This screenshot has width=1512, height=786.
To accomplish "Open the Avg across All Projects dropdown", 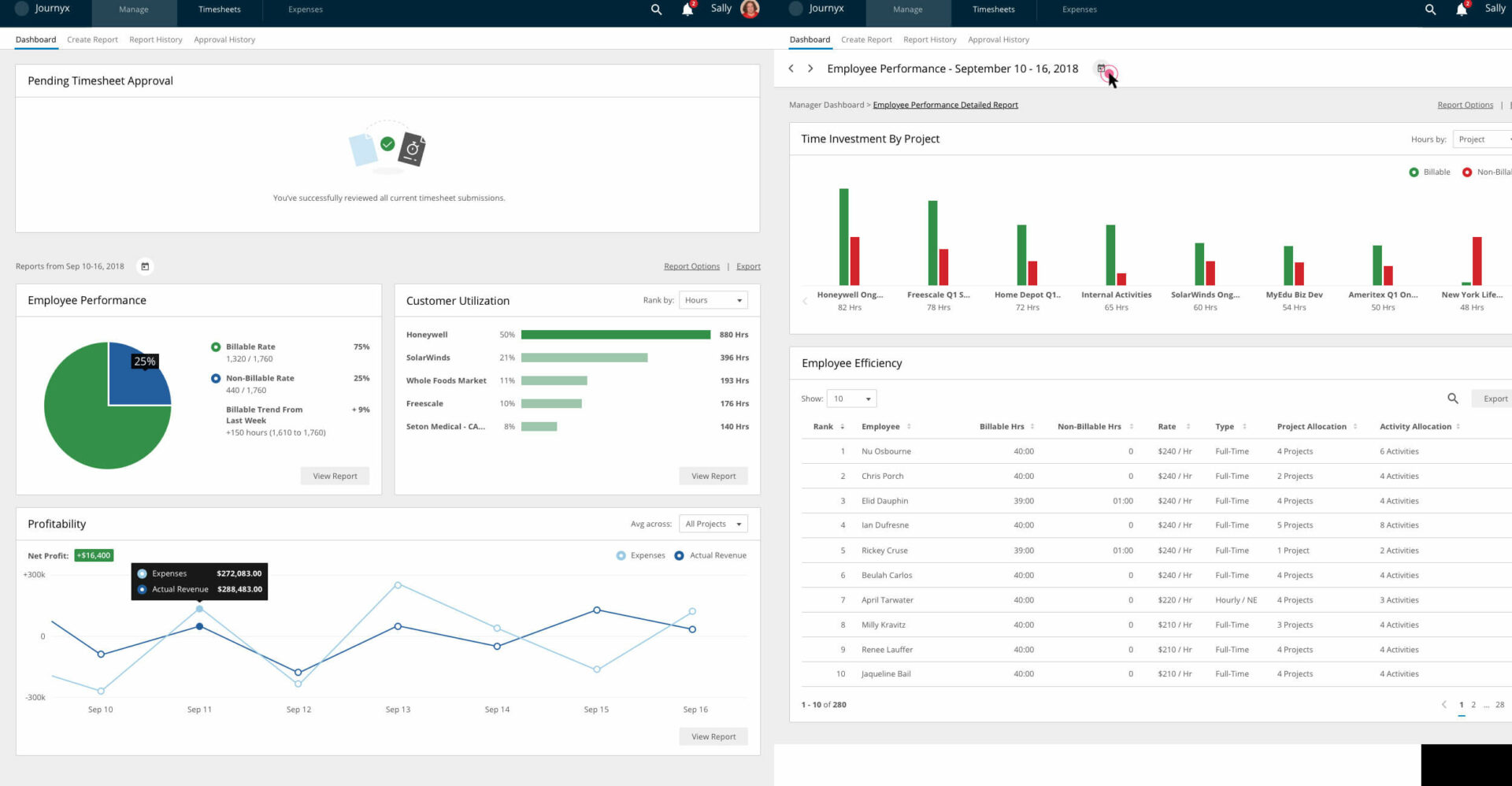I will click(x=713, y=524).
